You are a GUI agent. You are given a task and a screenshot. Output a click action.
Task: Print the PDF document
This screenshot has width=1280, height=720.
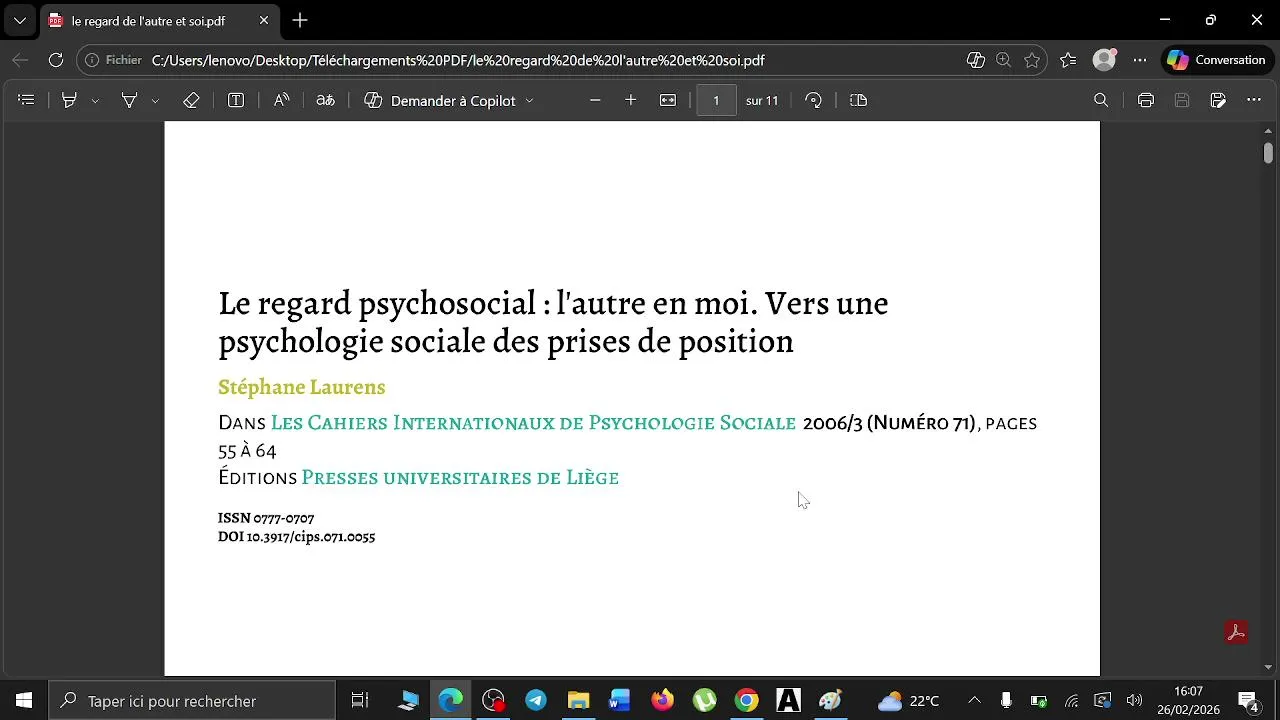click(1146, 100)
